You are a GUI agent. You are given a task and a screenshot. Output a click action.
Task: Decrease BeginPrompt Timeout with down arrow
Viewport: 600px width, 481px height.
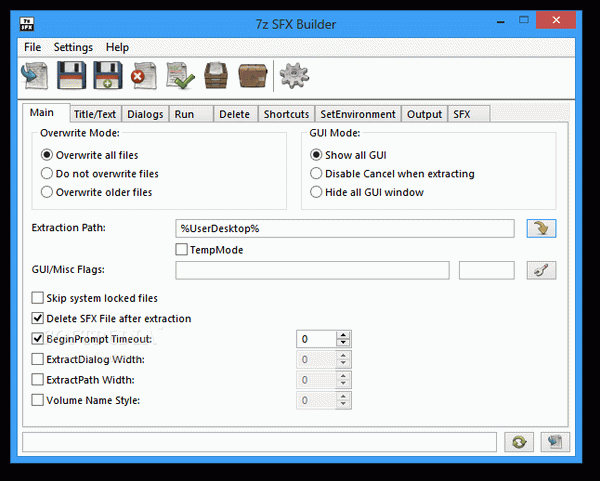(343, 343)
